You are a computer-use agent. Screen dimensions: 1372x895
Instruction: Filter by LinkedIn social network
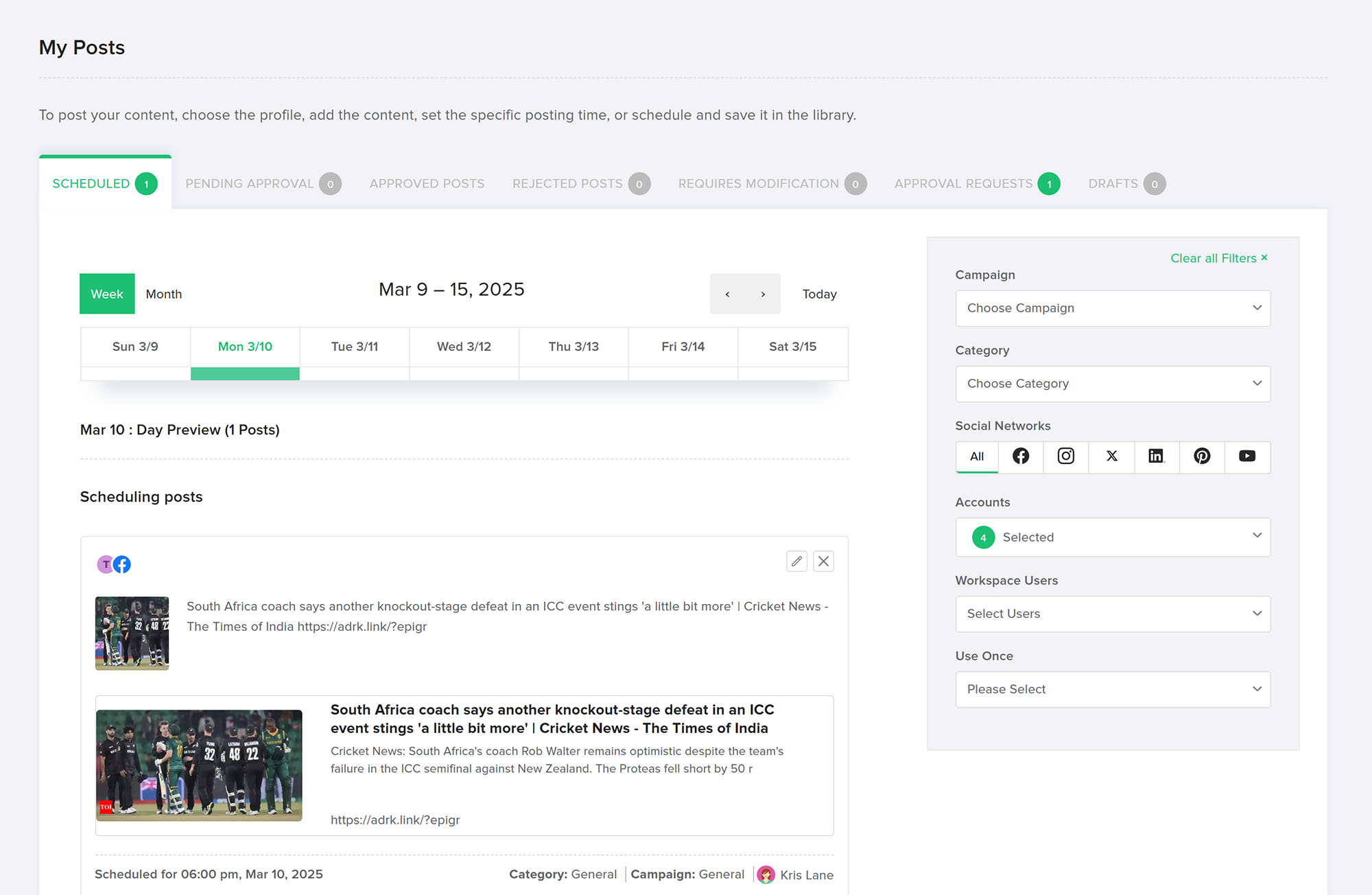[1156, 456]
